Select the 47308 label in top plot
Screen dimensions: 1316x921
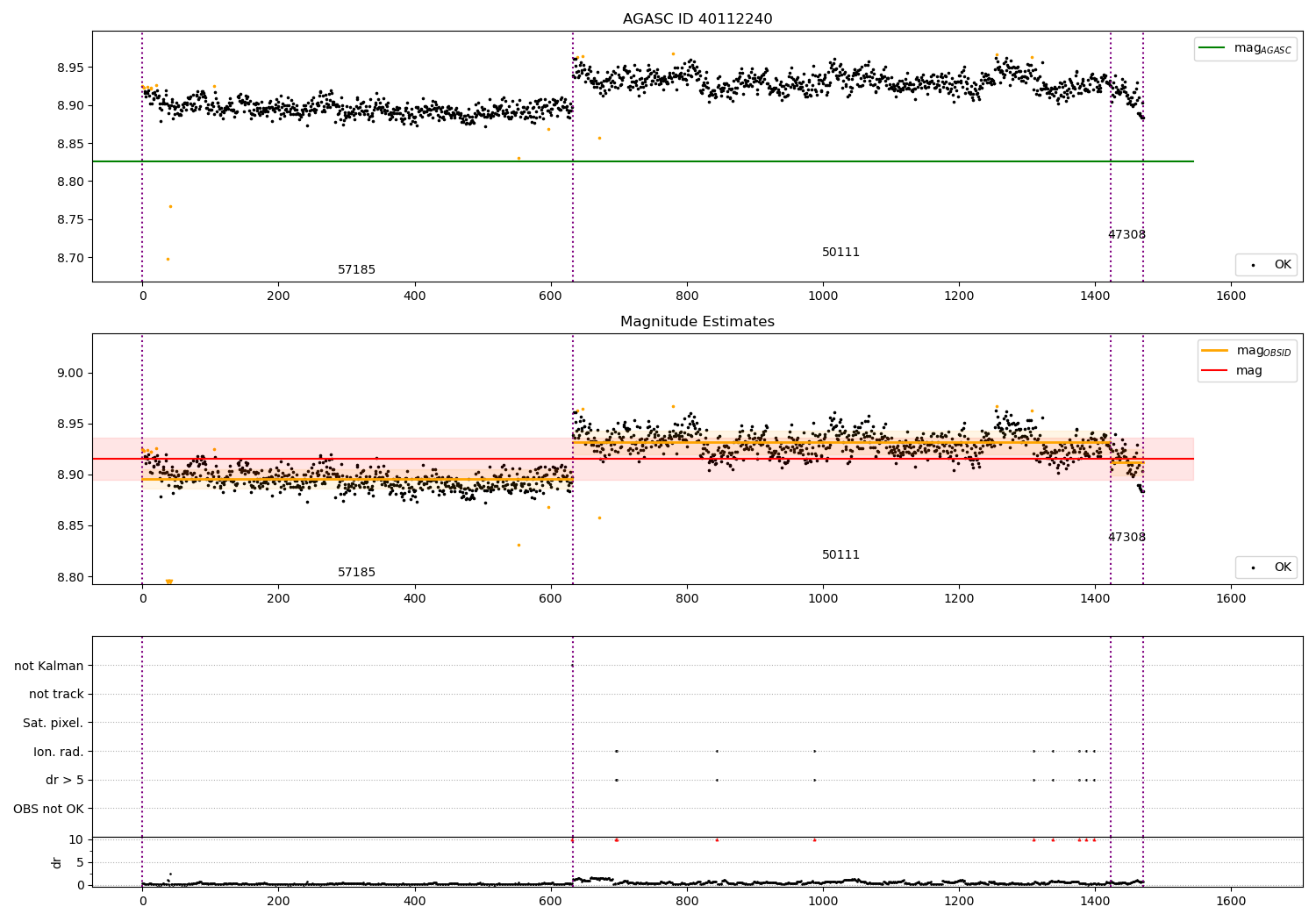(x=1126, y=235)
